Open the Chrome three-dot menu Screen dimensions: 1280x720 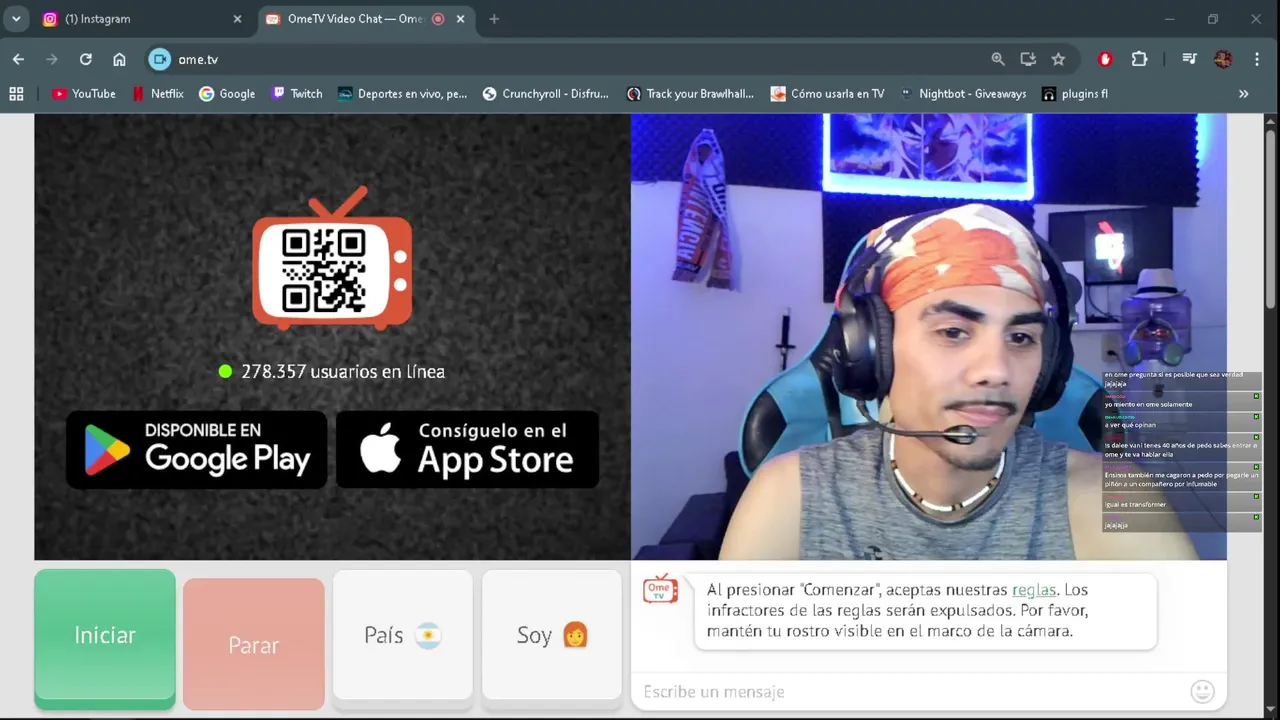(x=1257, y=59)
